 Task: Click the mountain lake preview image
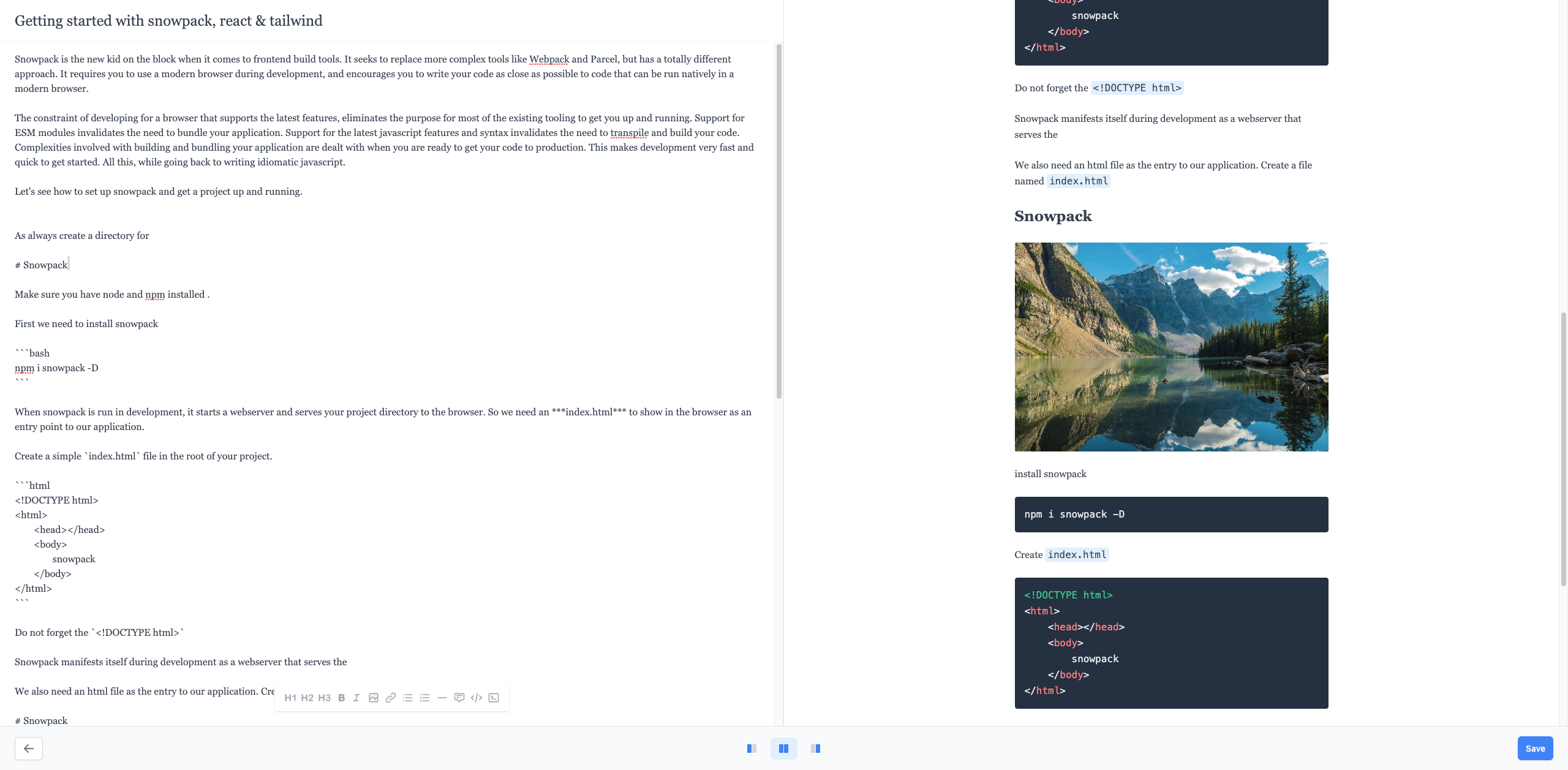[1171, 347]
